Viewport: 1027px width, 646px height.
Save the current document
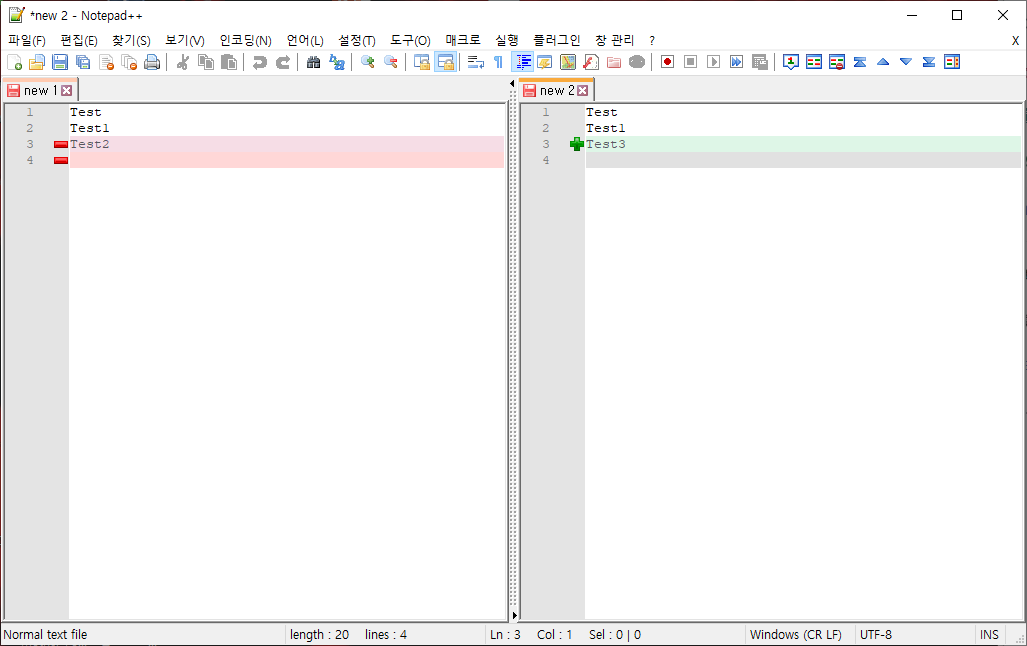coord(60,62)
